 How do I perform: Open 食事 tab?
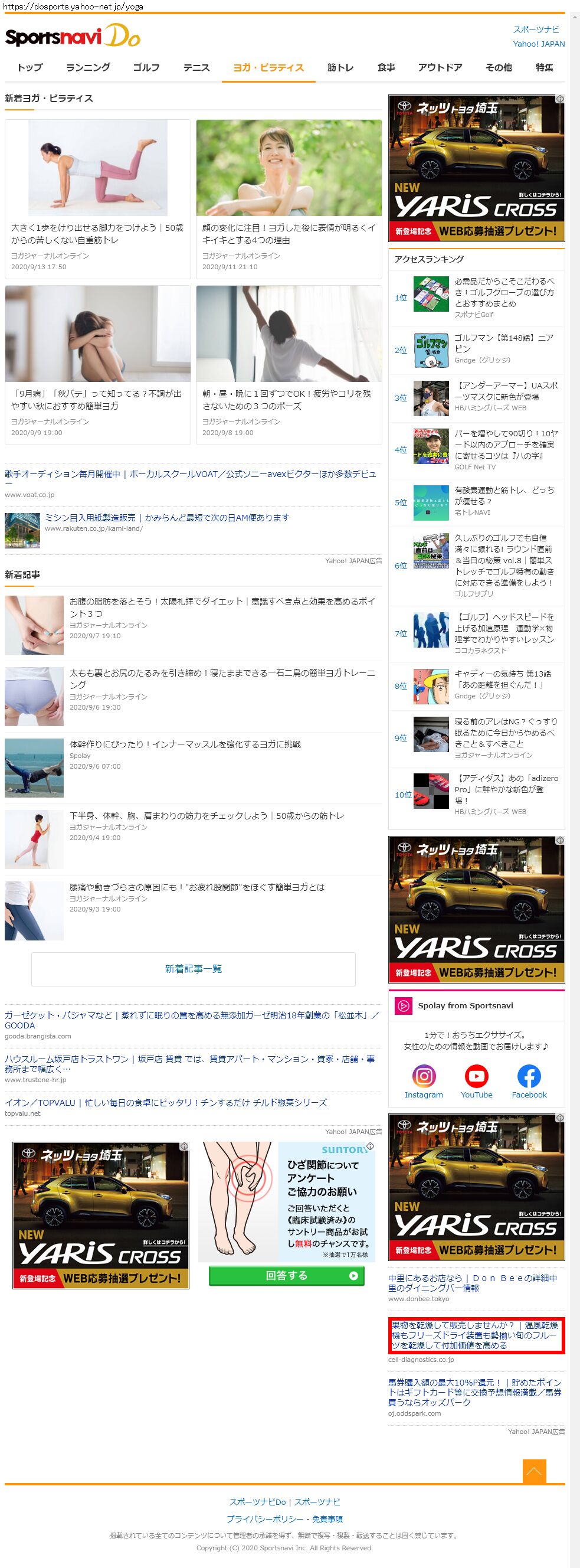[x=386, y=67]
